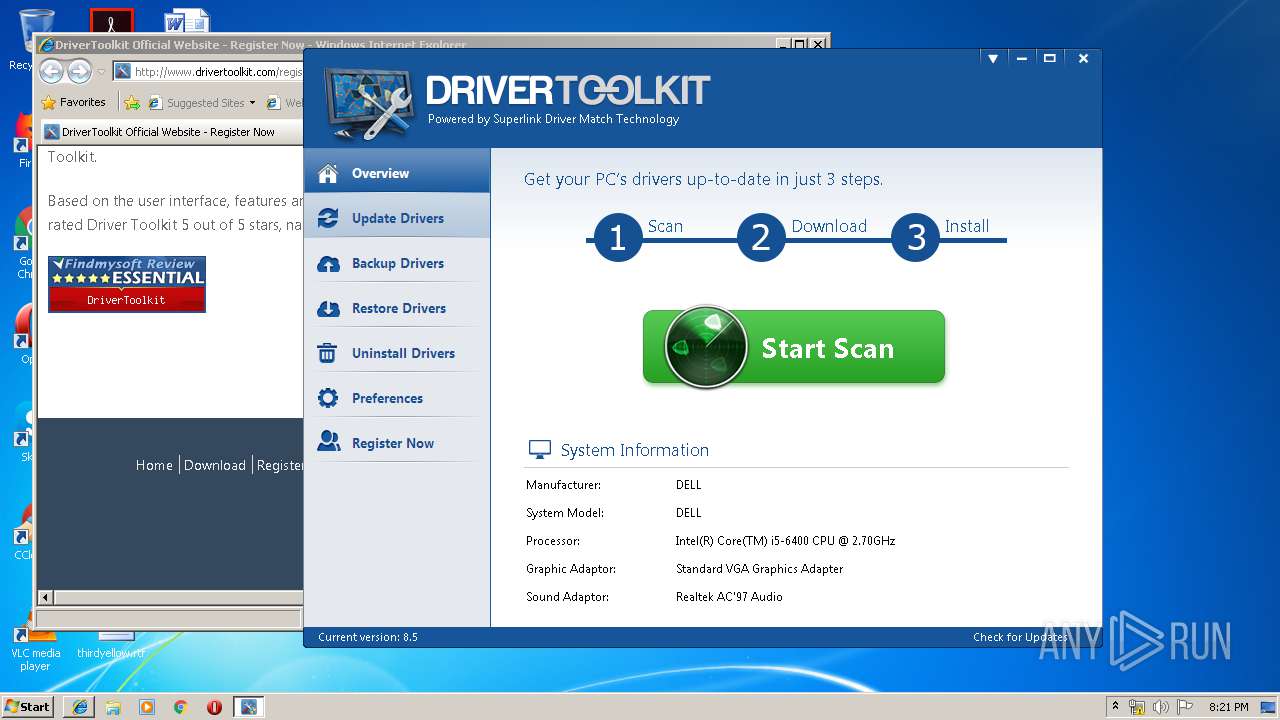Click the Download link on the webpage footer
The image size is (1280, 720).
(x=215, y=465)
